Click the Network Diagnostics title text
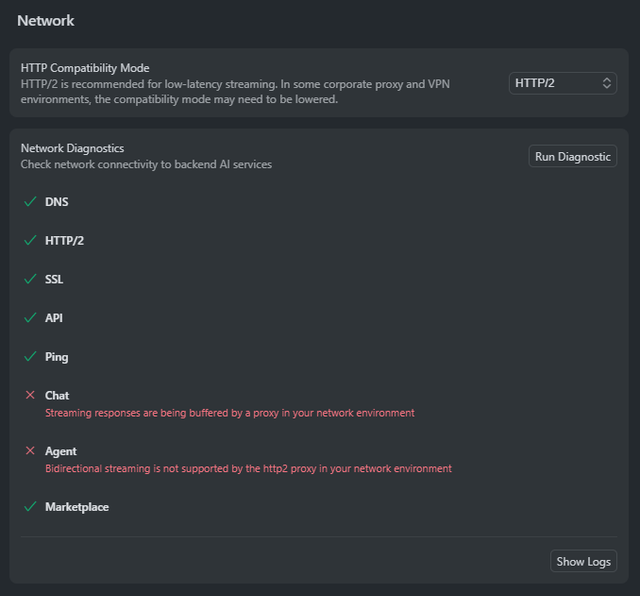The width and height of the screenshot is (640, 596). tap(72, 148)
